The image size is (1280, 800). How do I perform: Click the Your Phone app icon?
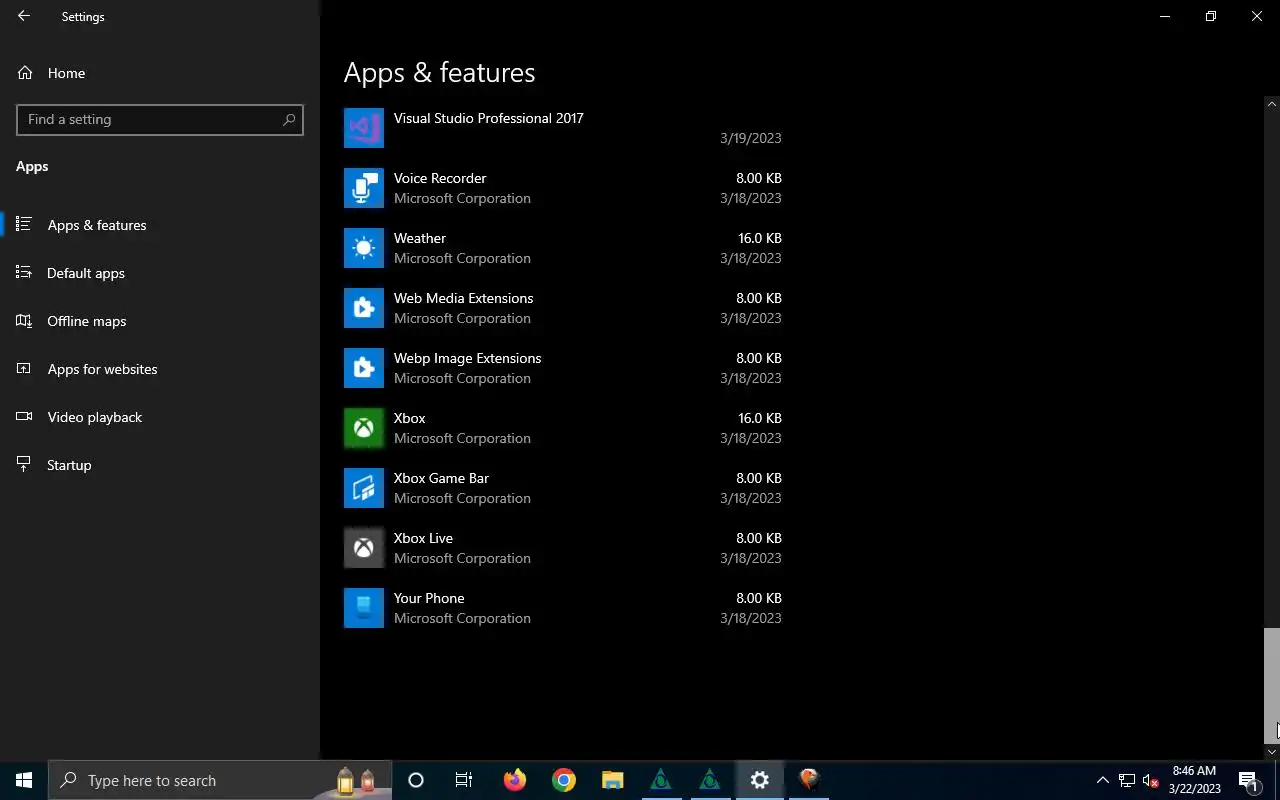pos(364,608)
